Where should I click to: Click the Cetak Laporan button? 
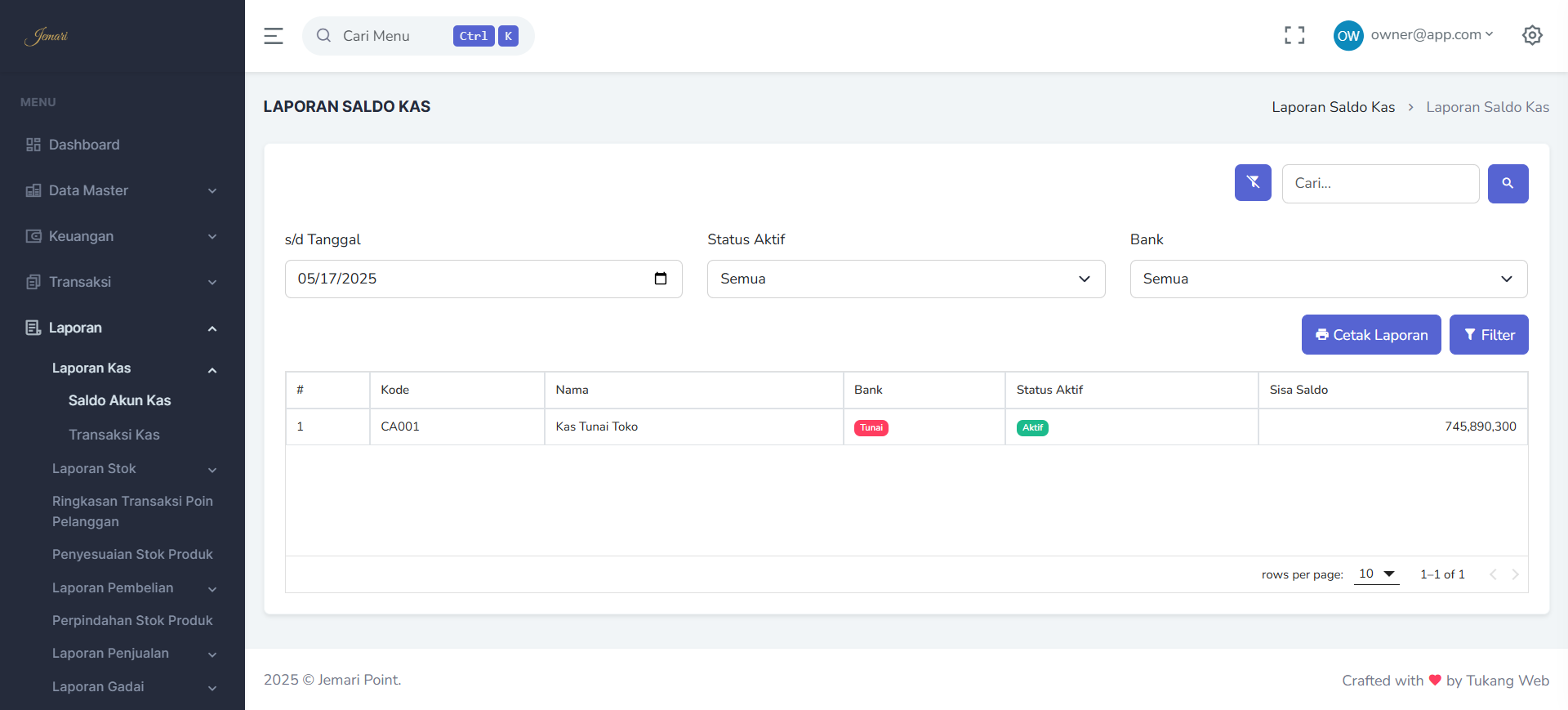(x=1370, y=335)
